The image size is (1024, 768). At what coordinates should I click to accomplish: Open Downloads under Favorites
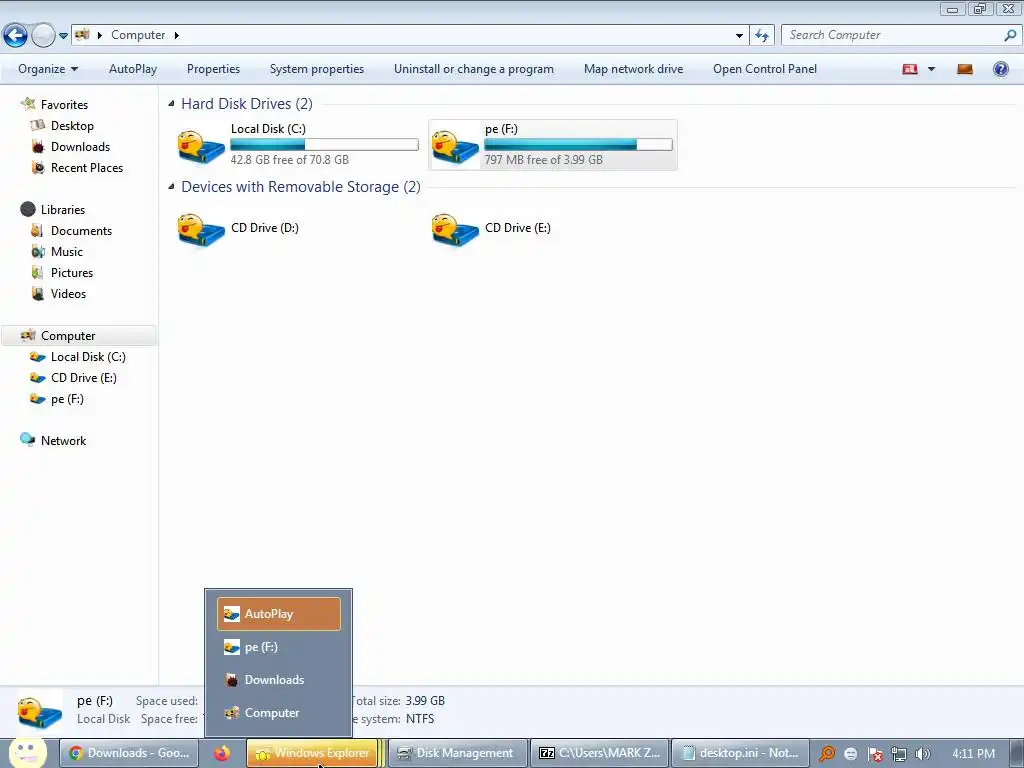[x=80, y=147]
